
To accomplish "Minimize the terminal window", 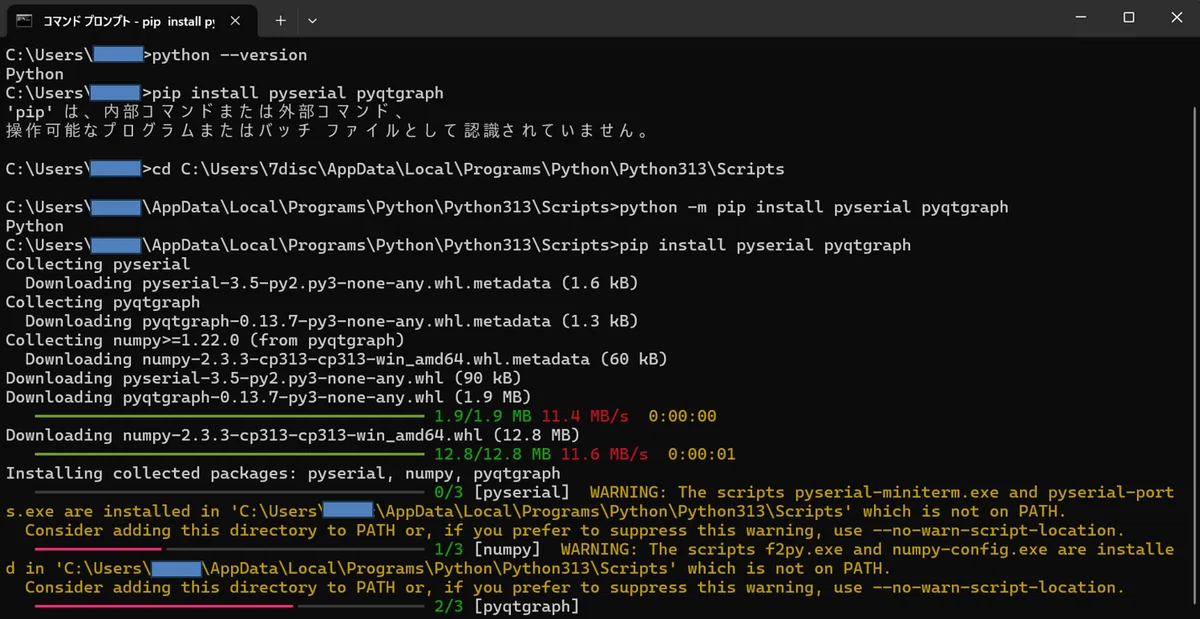I will [x=1083, y=18].
